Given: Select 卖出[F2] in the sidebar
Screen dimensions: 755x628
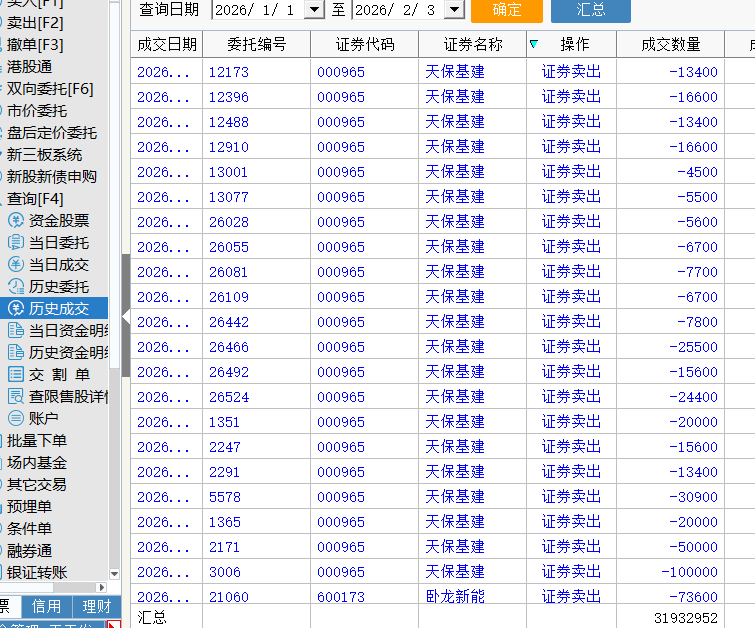Looking at the screenshot, I should tap(35, 23).
